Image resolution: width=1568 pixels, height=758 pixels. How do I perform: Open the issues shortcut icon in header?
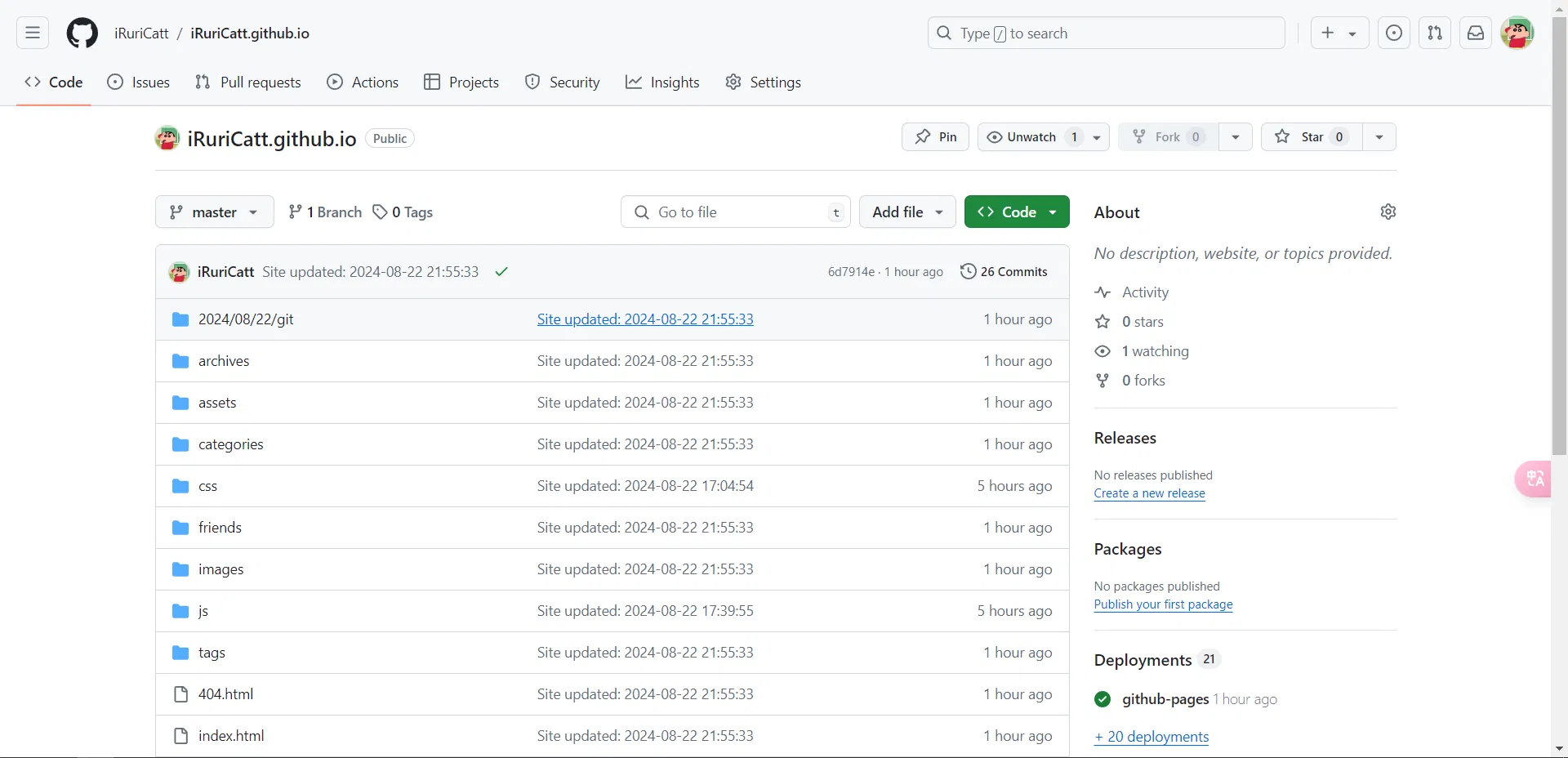tap(1393, 33)
